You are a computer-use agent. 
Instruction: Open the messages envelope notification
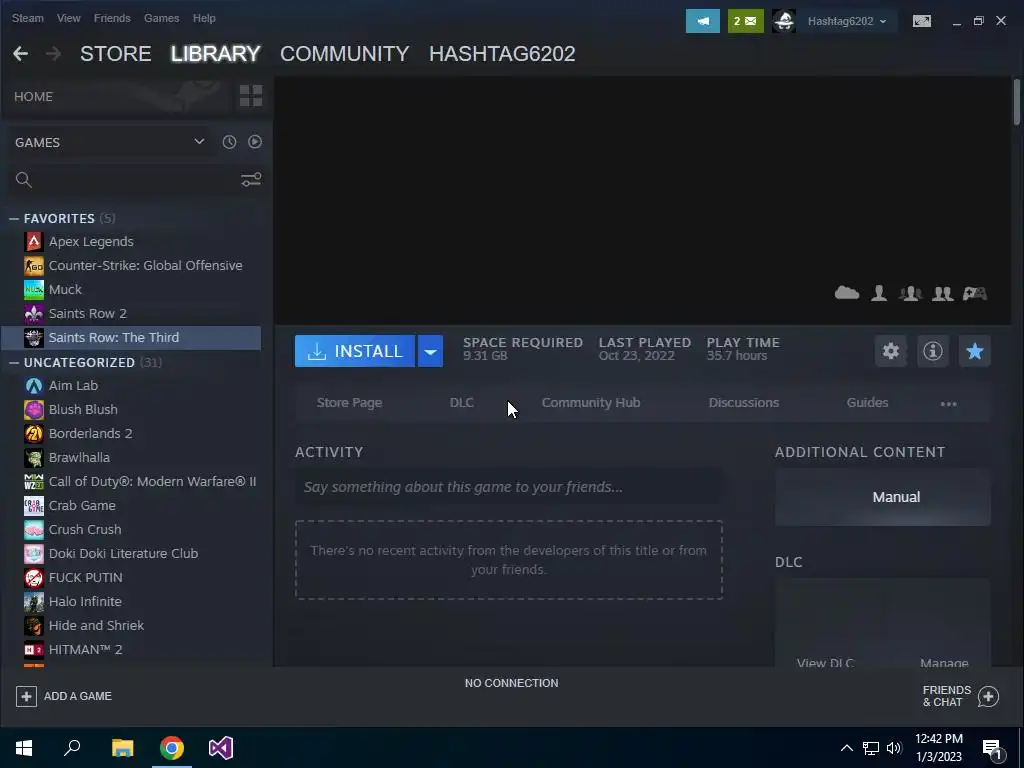(745, 21)
